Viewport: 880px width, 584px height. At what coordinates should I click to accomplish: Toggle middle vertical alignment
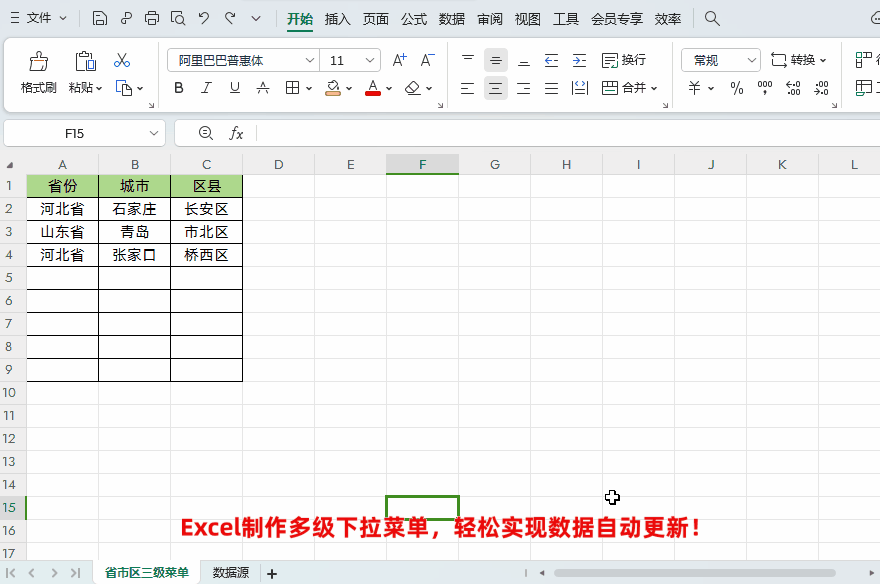coord(496,60)
